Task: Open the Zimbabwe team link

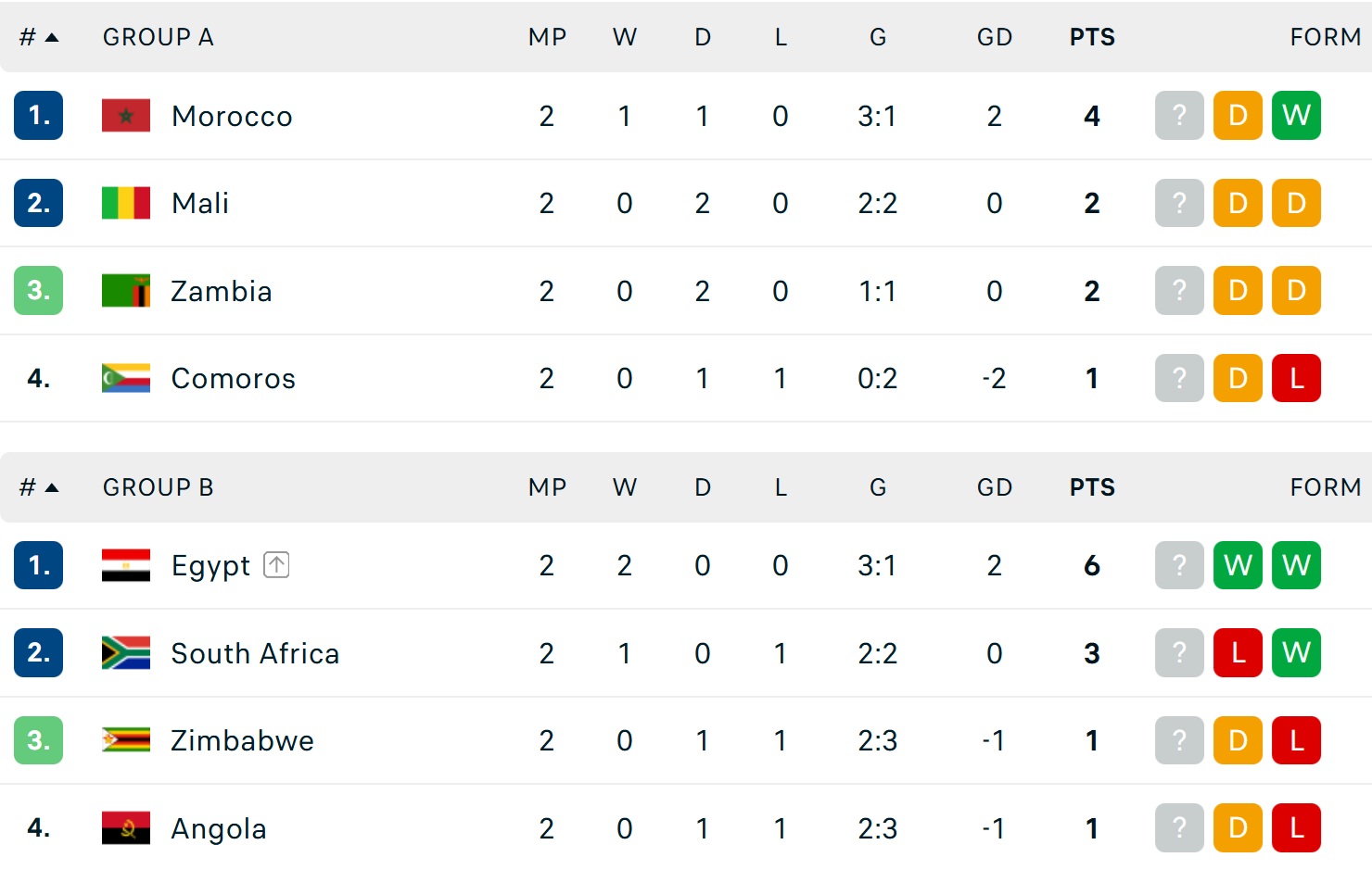Action: (242, 740)
